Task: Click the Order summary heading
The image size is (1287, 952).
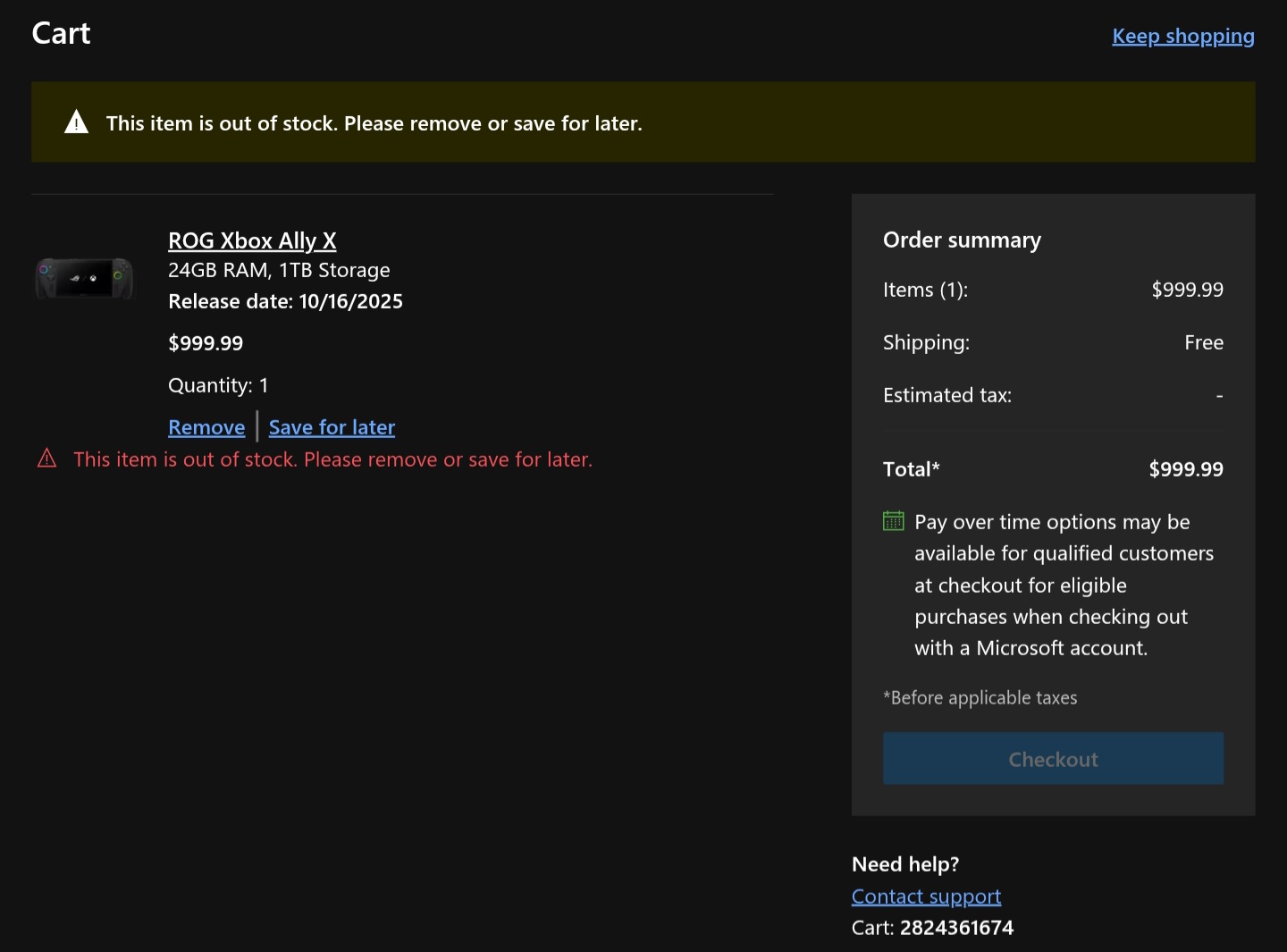Action: tap(962, 240)
